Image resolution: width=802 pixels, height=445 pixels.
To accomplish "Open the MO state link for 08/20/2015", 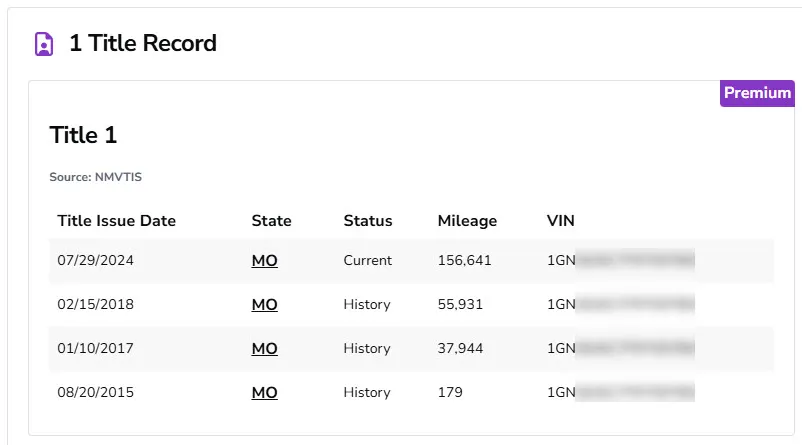I will click(x=264, y=392).
